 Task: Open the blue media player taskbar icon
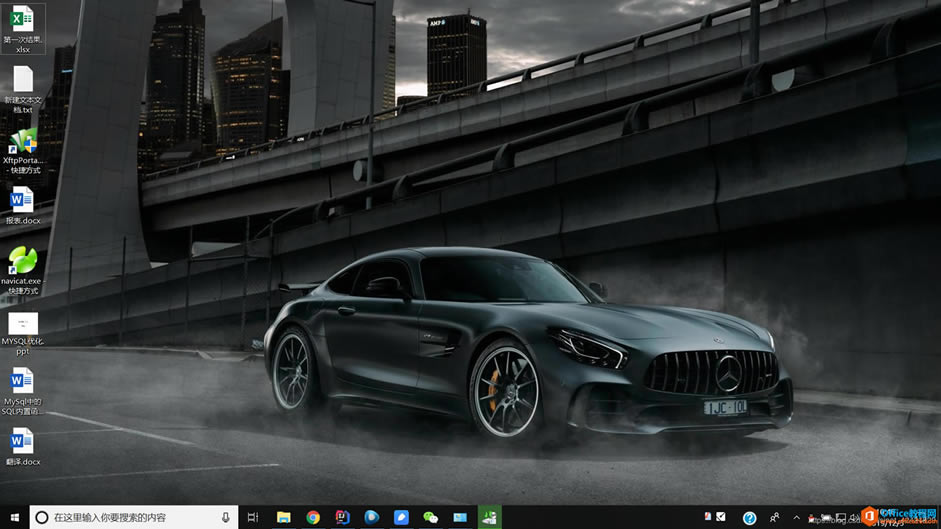click(x=371, y=517)
